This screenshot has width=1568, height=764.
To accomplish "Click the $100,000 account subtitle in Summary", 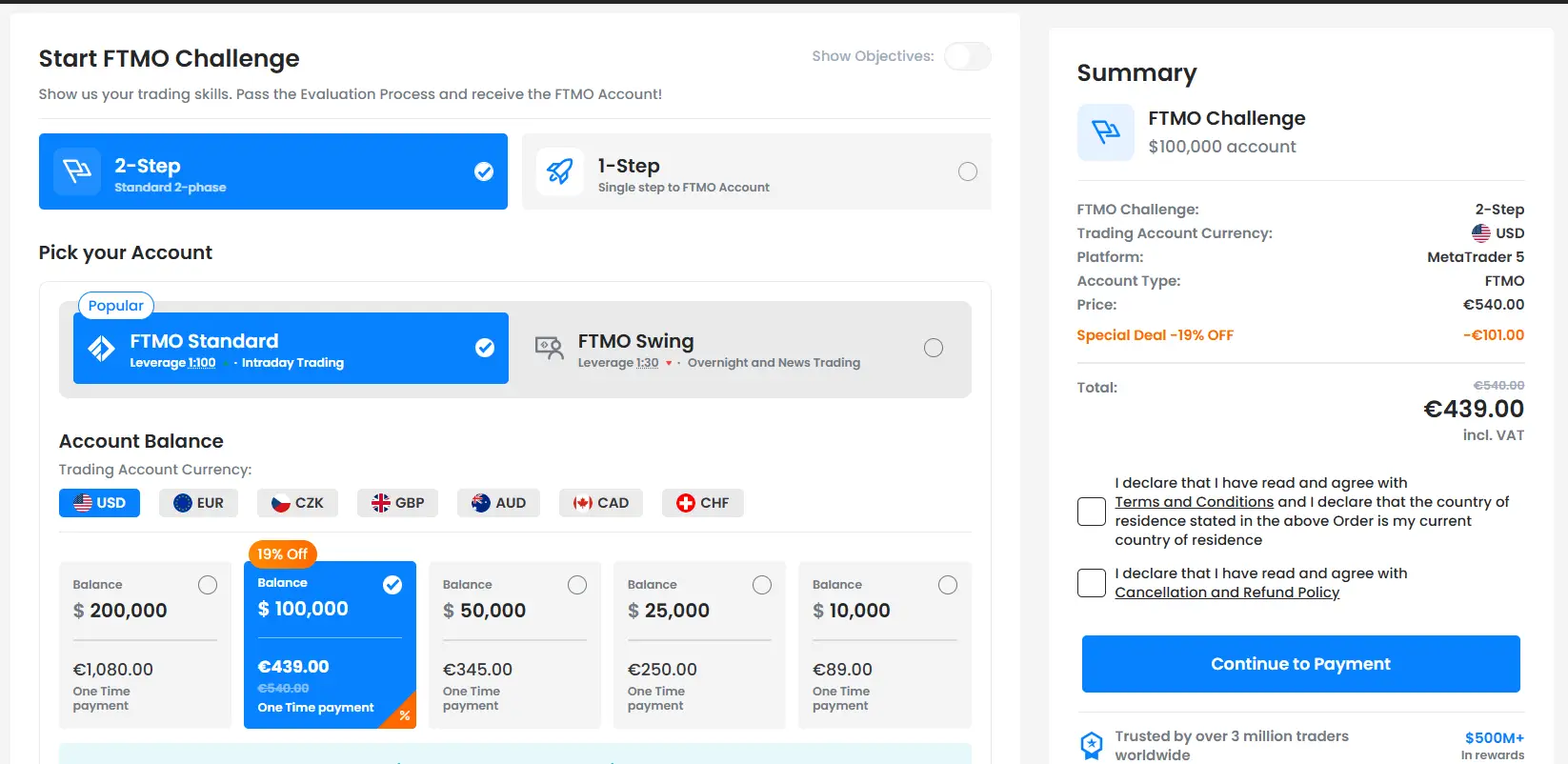I will tap(1222, 147).
